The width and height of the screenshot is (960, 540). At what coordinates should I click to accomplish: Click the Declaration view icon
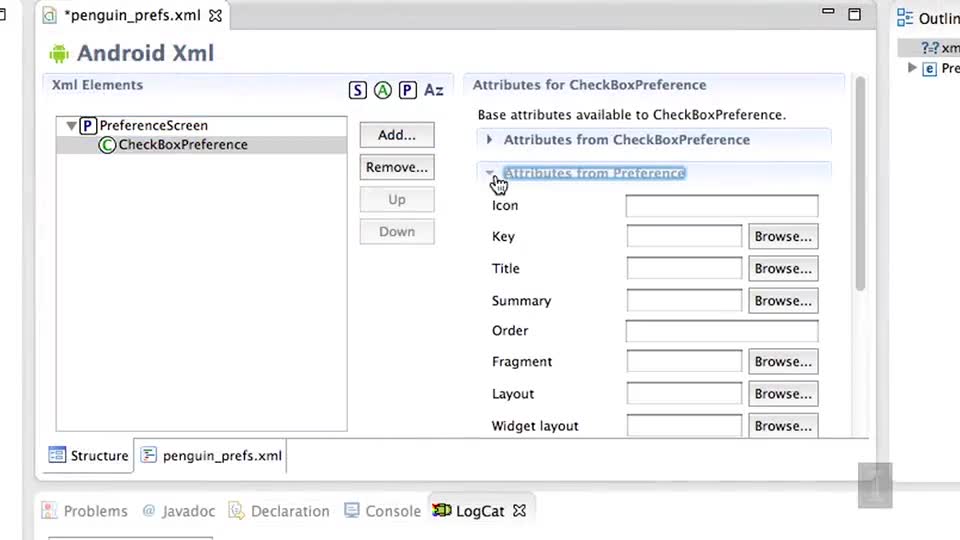point(236,510)
